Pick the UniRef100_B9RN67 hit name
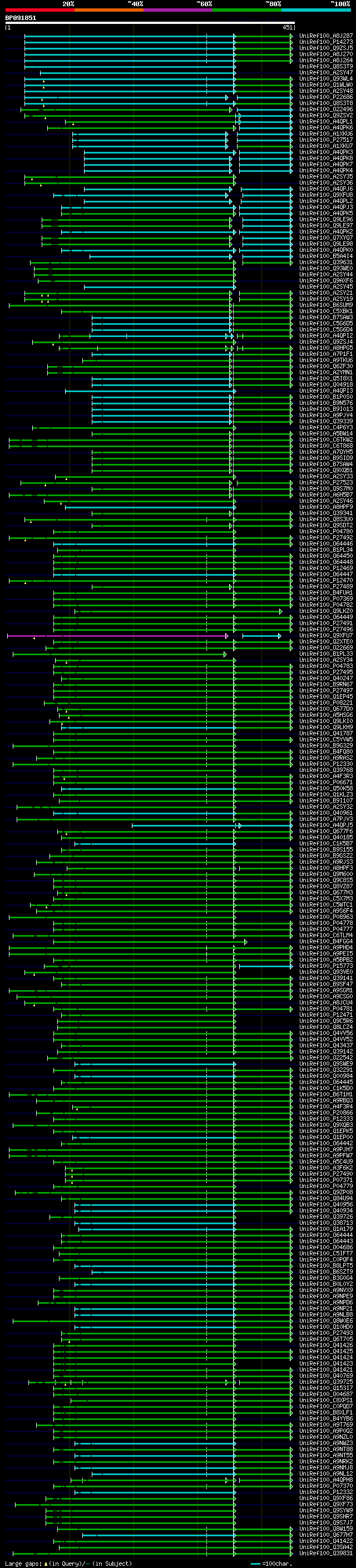 click(326, 684)
